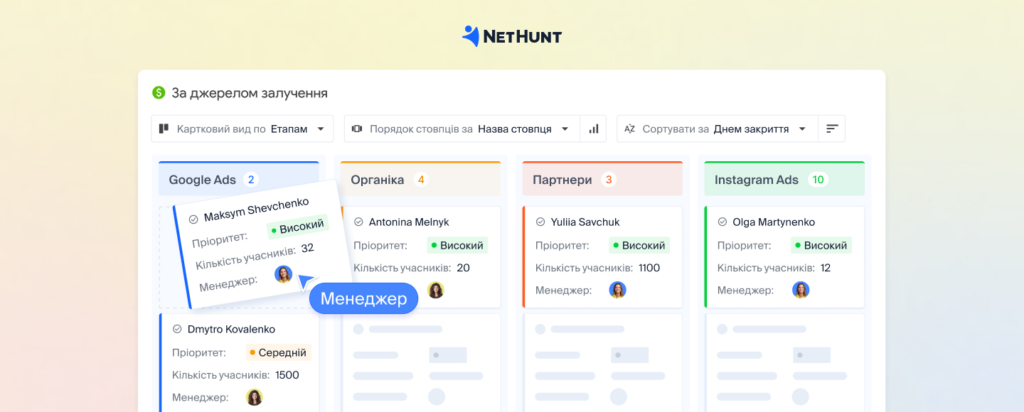Viewport: 1024px width, 412px height.
Task: Open the Картковий вид по Етапам dropdown
Action: coord(242,129)
